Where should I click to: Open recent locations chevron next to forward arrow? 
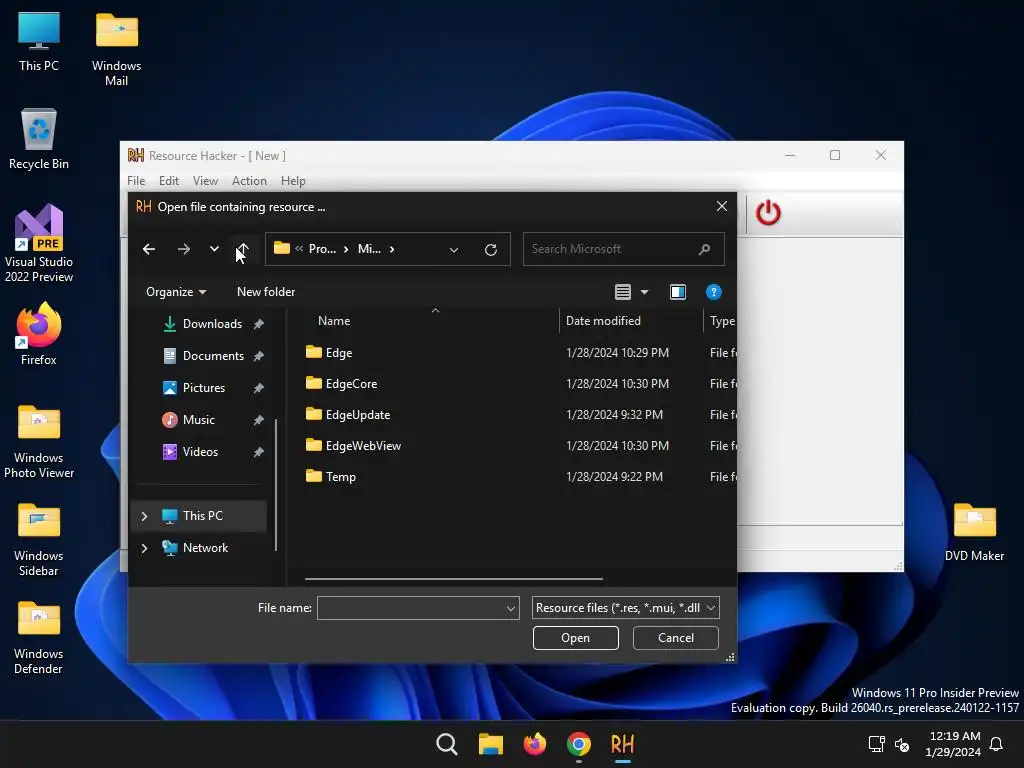(214, 249)
